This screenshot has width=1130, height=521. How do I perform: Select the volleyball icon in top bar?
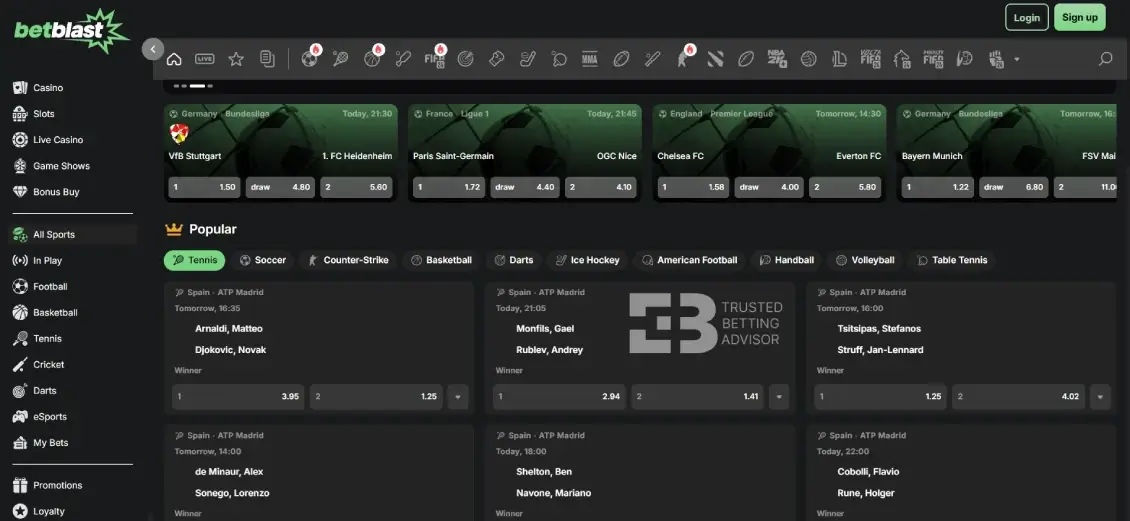tap(809, 59)
